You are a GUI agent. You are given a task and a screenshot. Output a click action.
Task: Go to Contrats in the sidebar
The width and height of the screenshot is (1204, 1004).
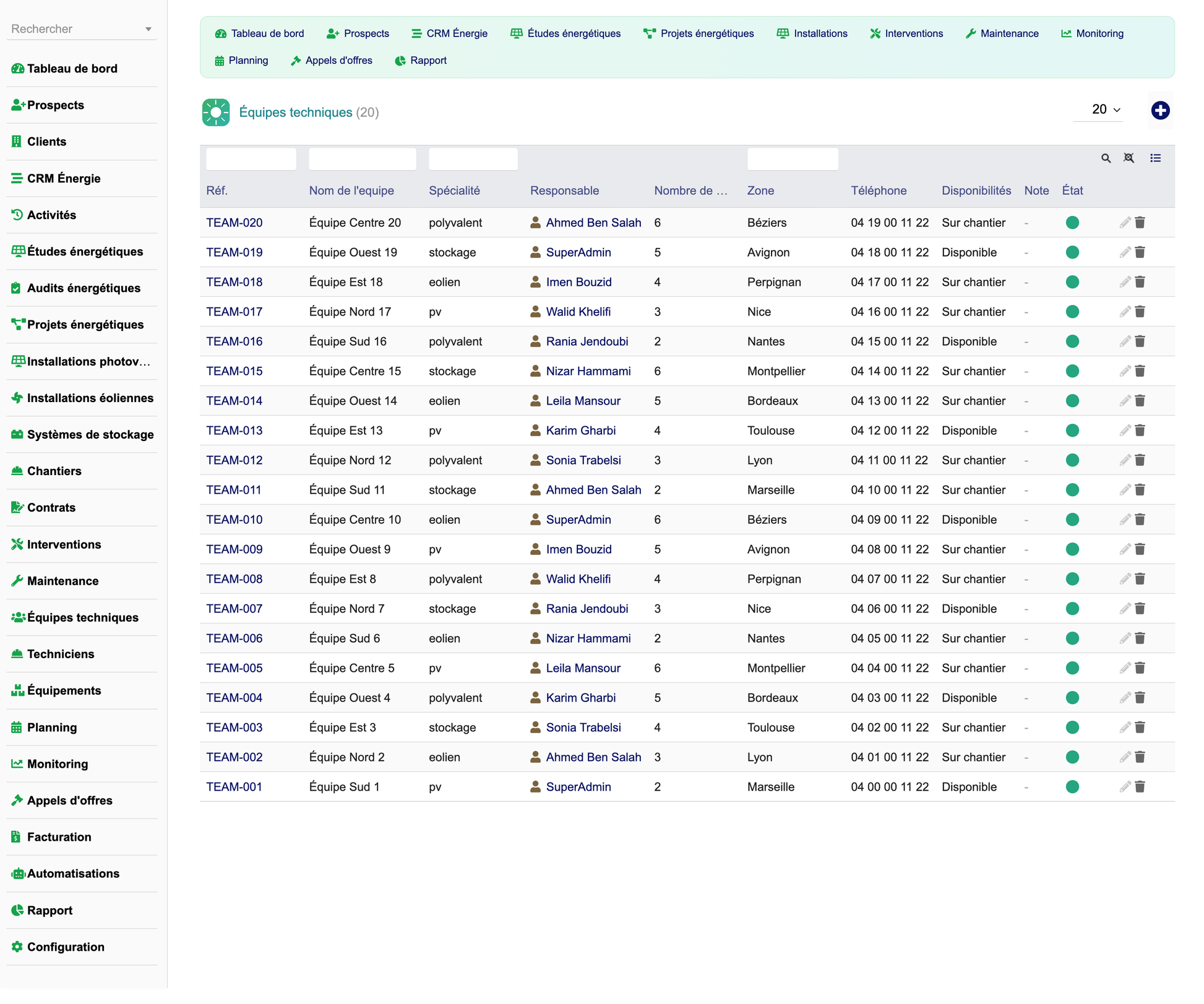[51, 508]
